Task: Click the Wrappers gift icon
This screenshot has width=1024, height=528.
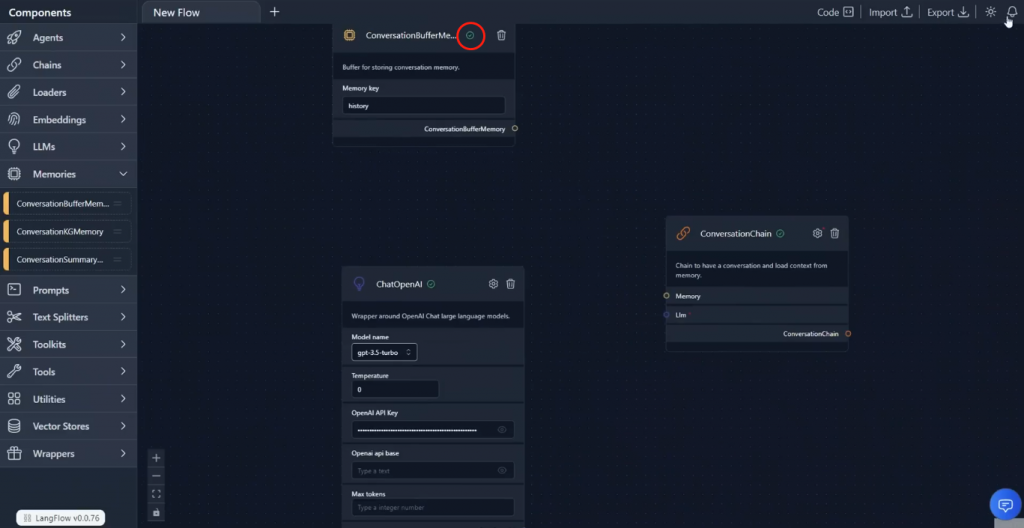Action: pos(14,454)
